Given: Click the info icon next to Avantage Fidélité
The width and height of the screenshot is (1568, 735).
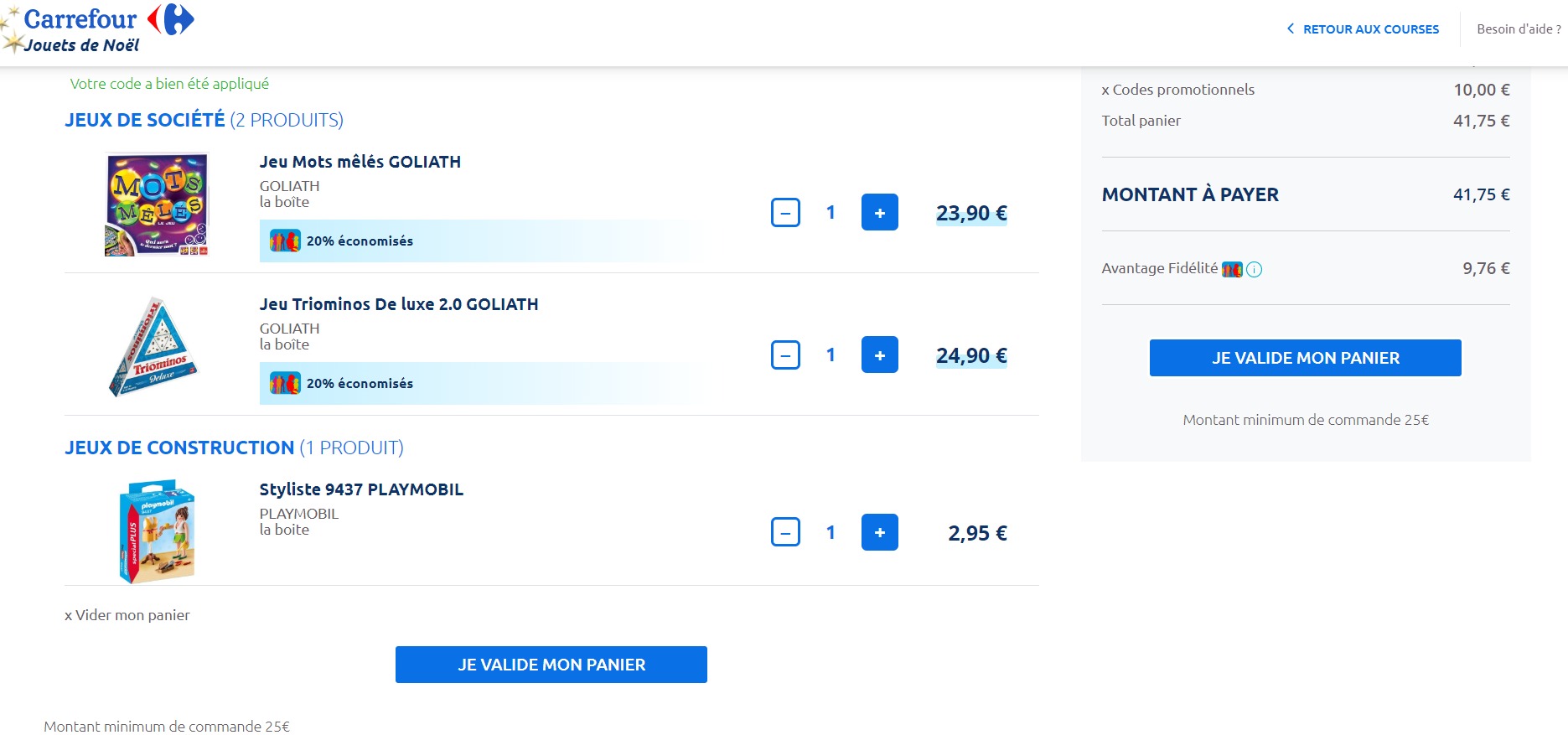Looking at the screenshot, I should (x=1254, y=269).
